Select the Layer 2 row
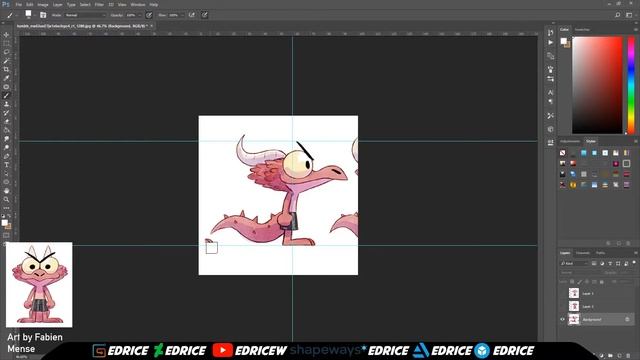Image resolution: width=640 pixels, height=360 pixels. [597, 306]
